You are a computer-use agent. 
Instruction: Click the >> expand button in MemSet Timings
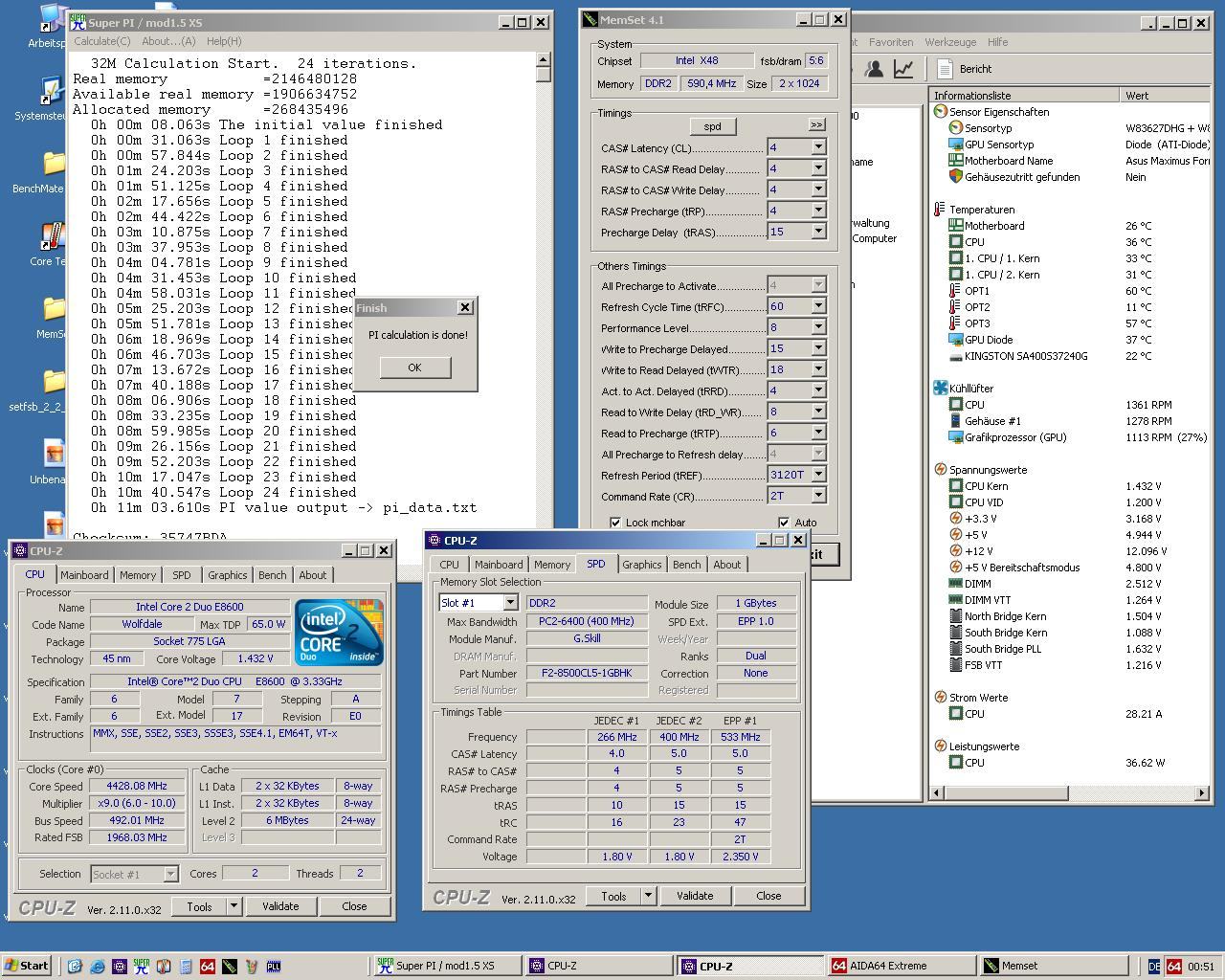pos(816,124)
